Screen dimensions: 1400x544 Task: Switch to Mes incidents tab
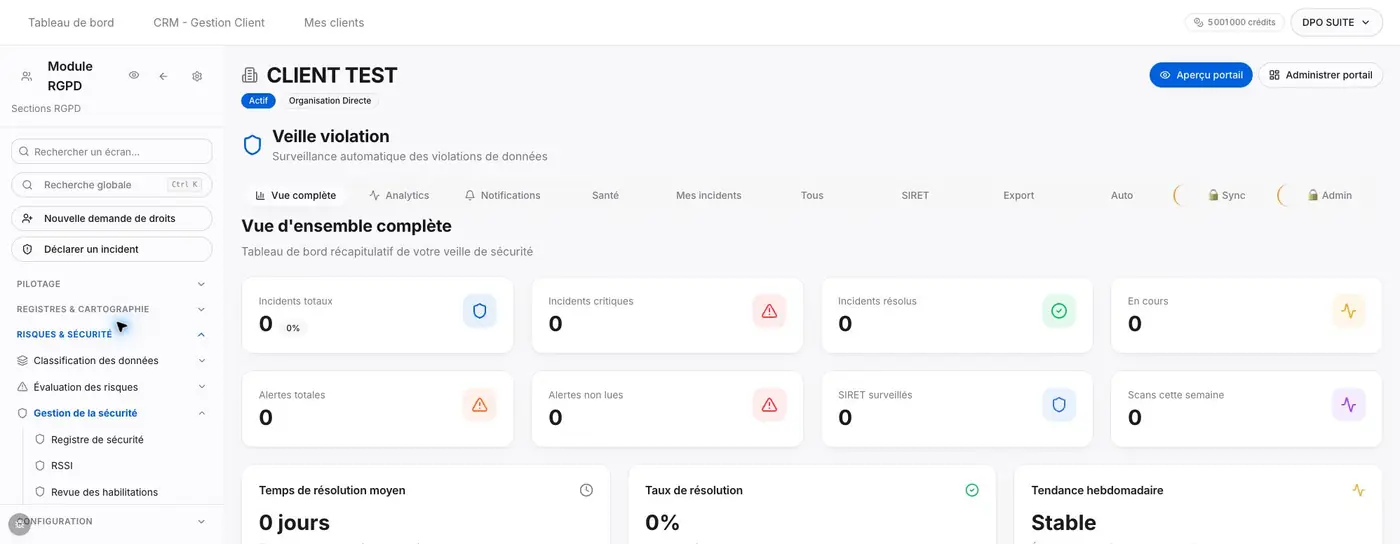coord(709,195)
